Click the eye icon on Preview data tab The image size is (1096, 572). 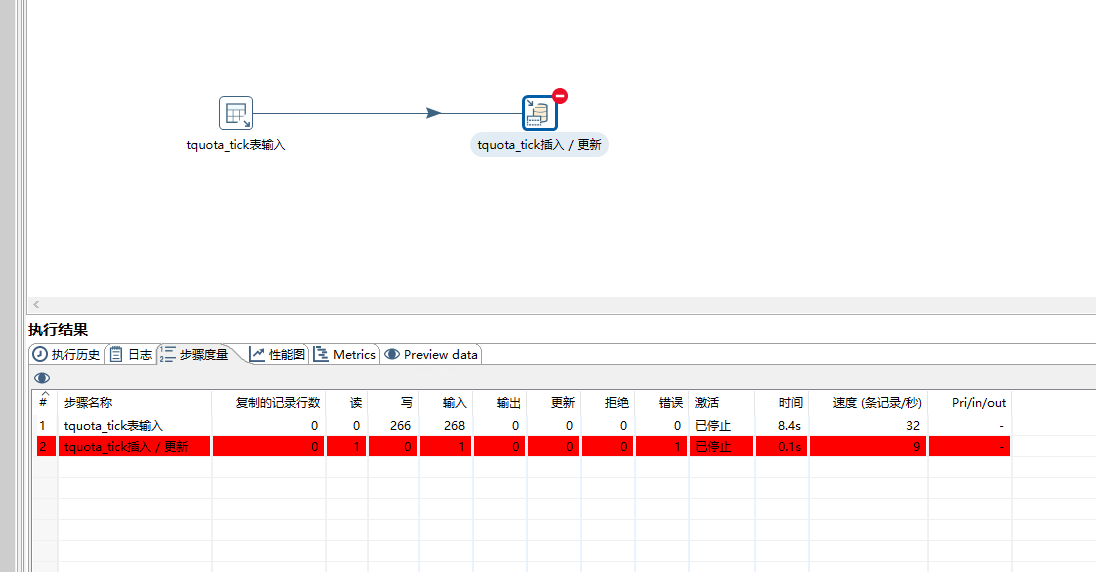tap(392, 355)
